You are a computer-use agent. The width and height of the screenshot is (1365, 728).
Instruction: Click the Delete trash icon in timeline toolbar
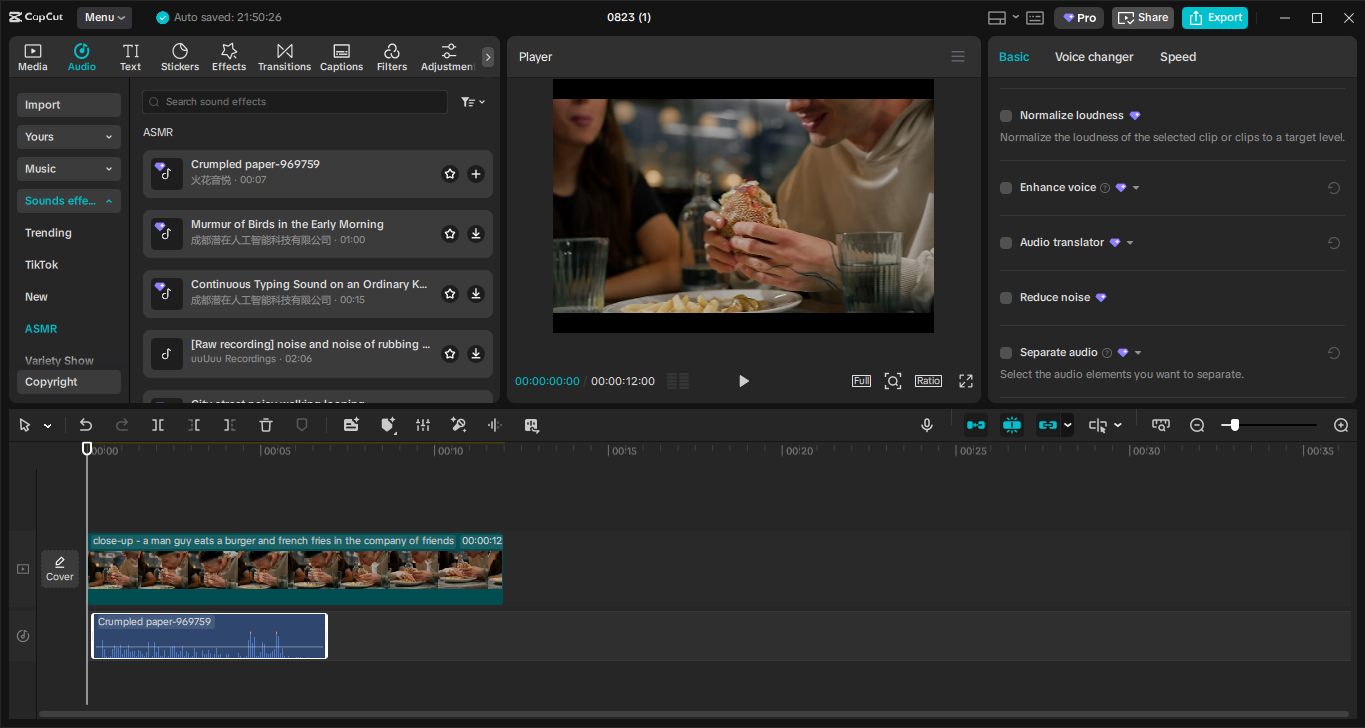click(266, 425)
